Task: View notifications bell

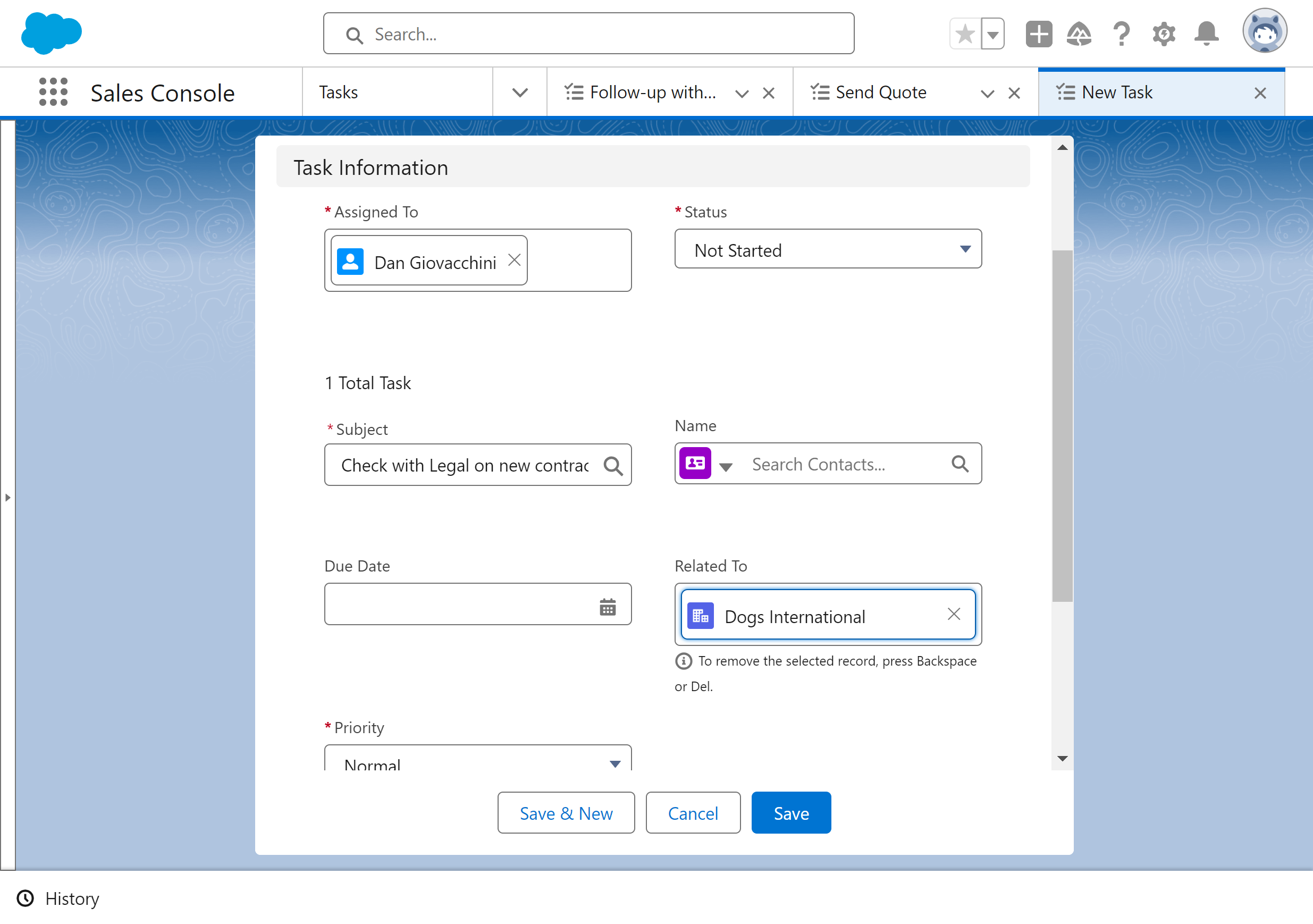Action: click(x=1206, y=33)
